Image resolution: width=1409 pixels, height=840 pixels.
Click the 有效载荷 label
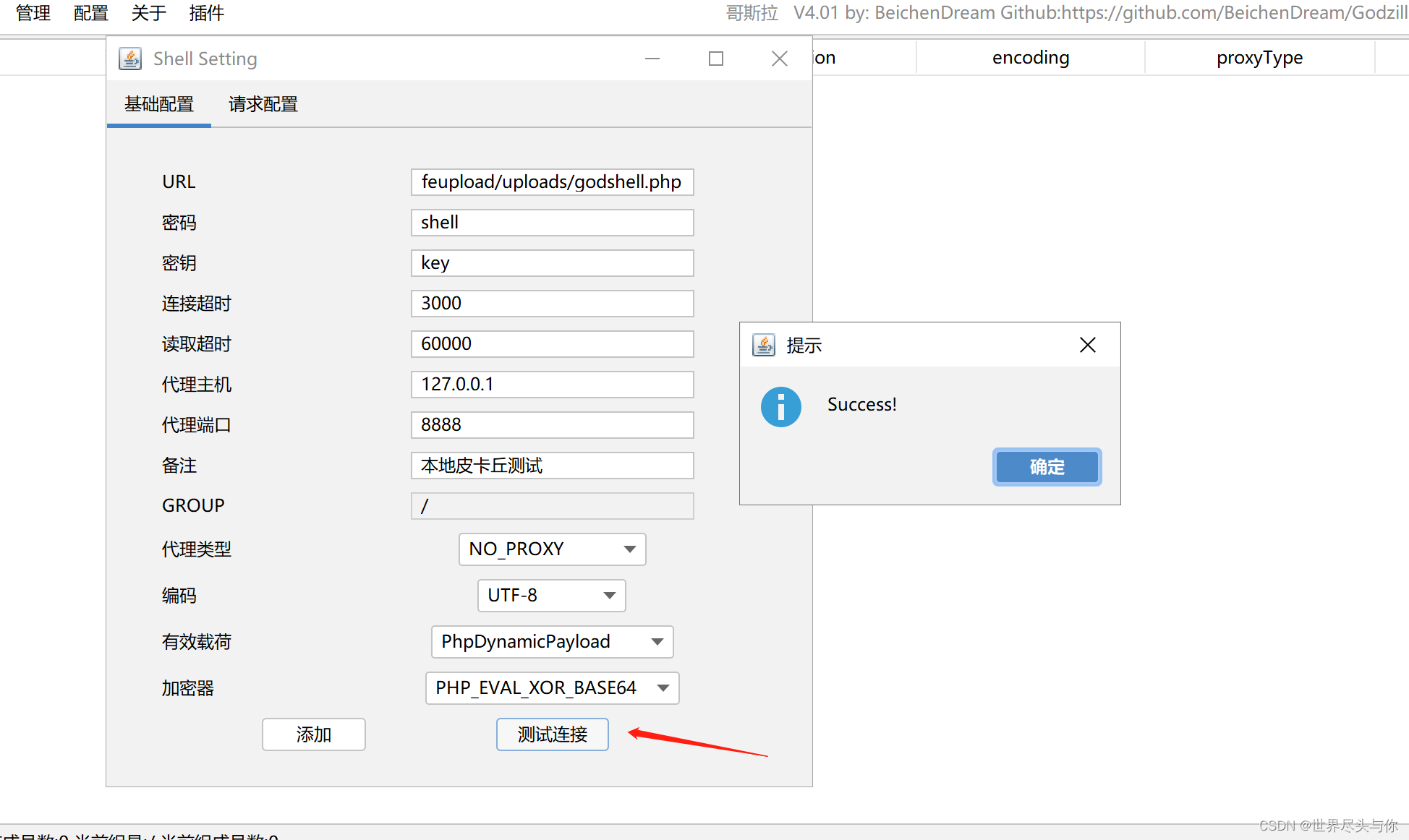pos(197,642)
